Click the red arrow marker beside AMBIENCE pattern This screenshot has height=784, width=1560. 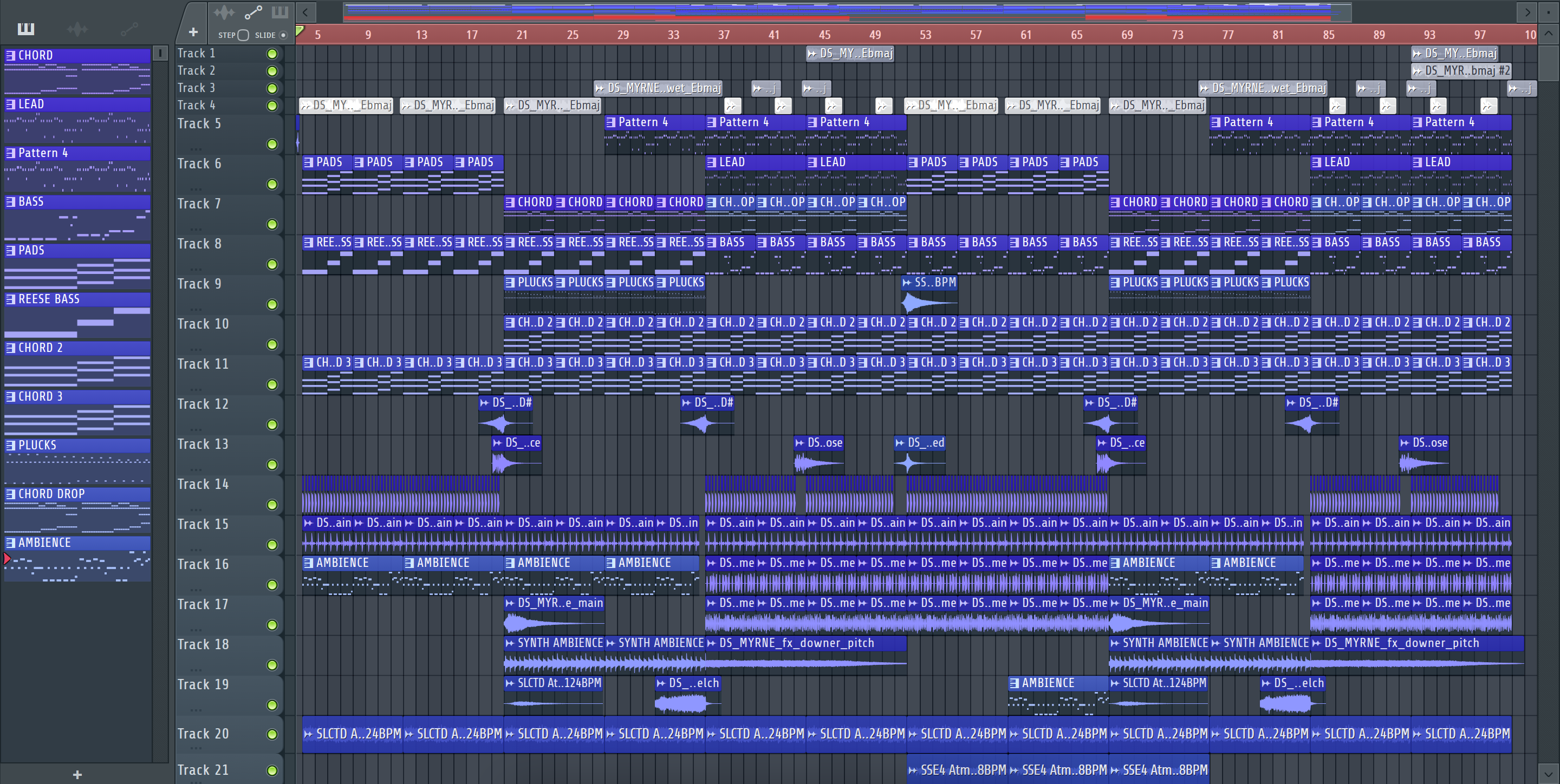pyautogui.click(x=6, y=558)
